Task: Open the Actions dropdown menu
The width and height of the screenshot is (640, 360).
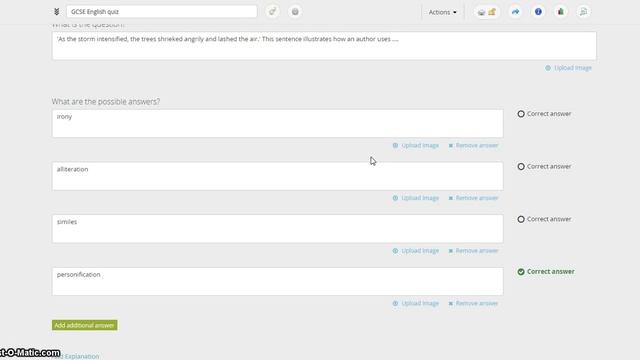Action: tap(442, 12)
